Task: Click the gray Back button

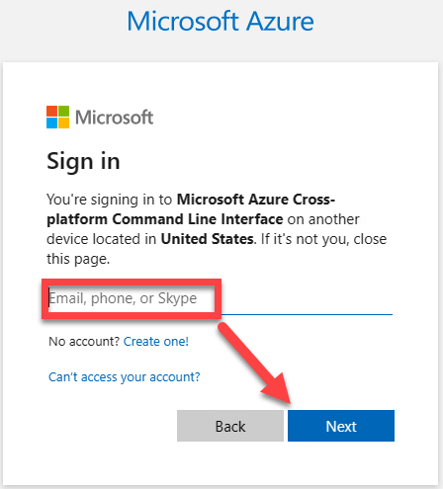Action: point(230,426)
